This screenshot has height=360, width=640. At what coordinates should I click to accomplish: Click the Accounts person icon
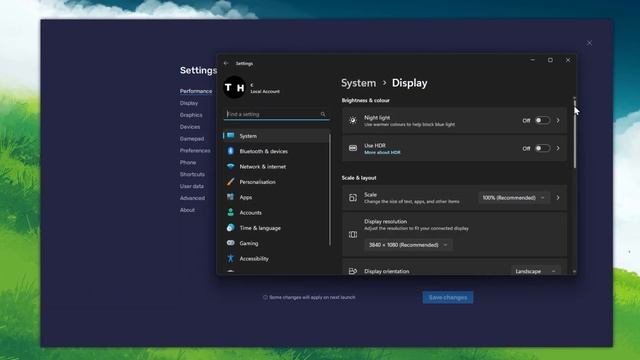pyautogui.click(x=231, y=212)
